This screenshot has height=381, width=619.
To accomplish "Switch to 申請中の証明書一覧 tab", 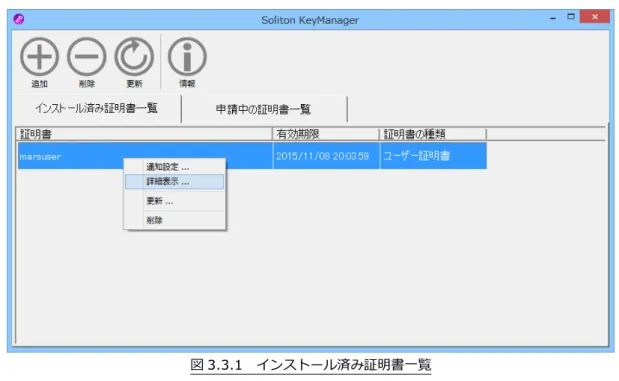I will (264, 109).
